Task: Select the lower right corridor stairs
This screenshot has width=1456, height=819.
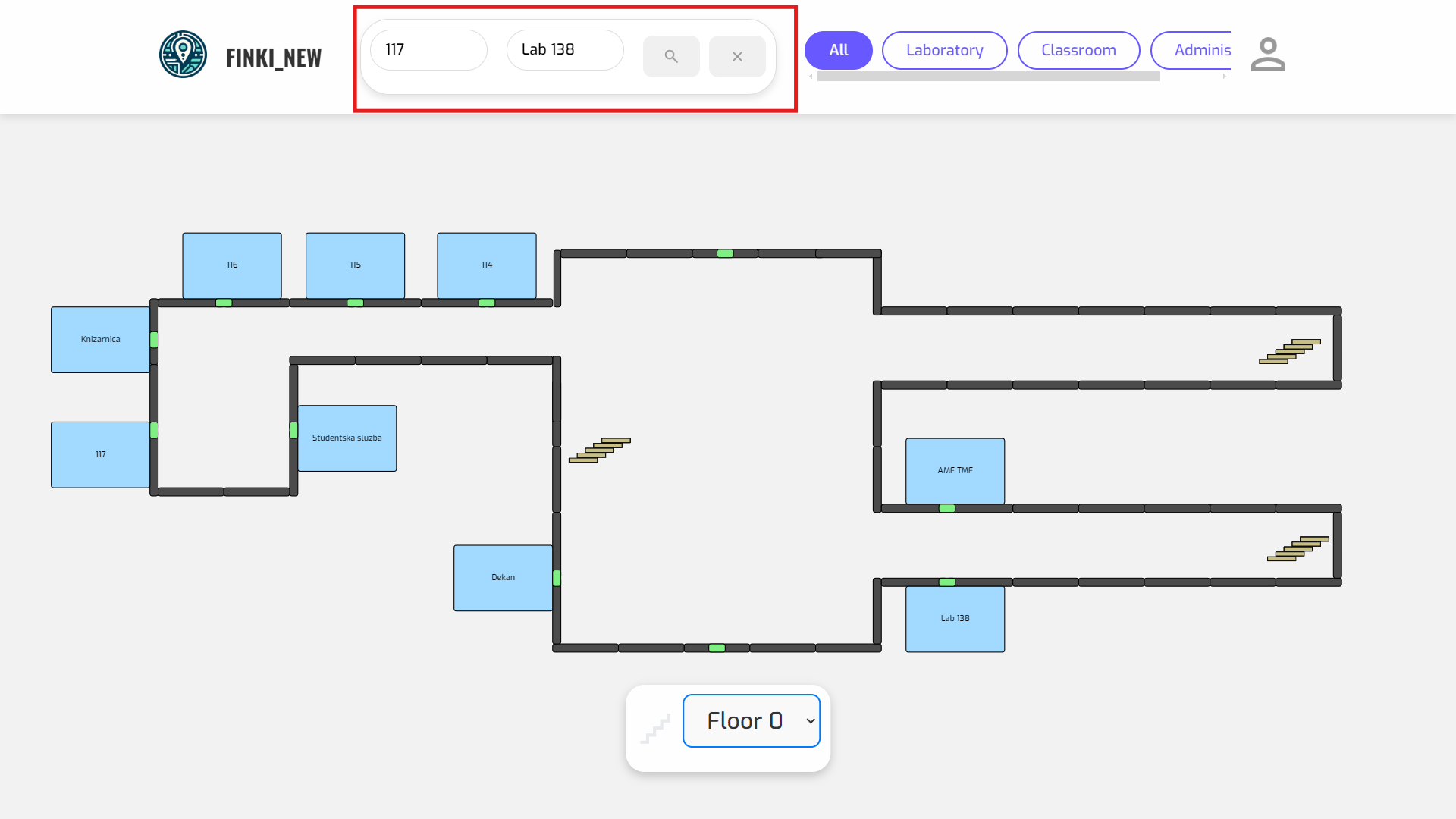Action: tap(1298, 548)
